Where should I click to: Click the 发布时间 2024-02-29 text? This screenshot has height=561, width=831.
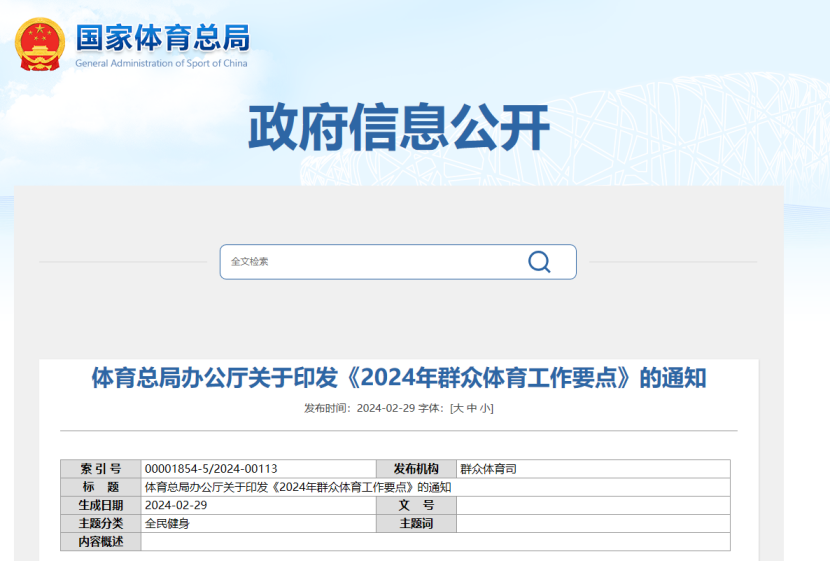coord(358,408)
